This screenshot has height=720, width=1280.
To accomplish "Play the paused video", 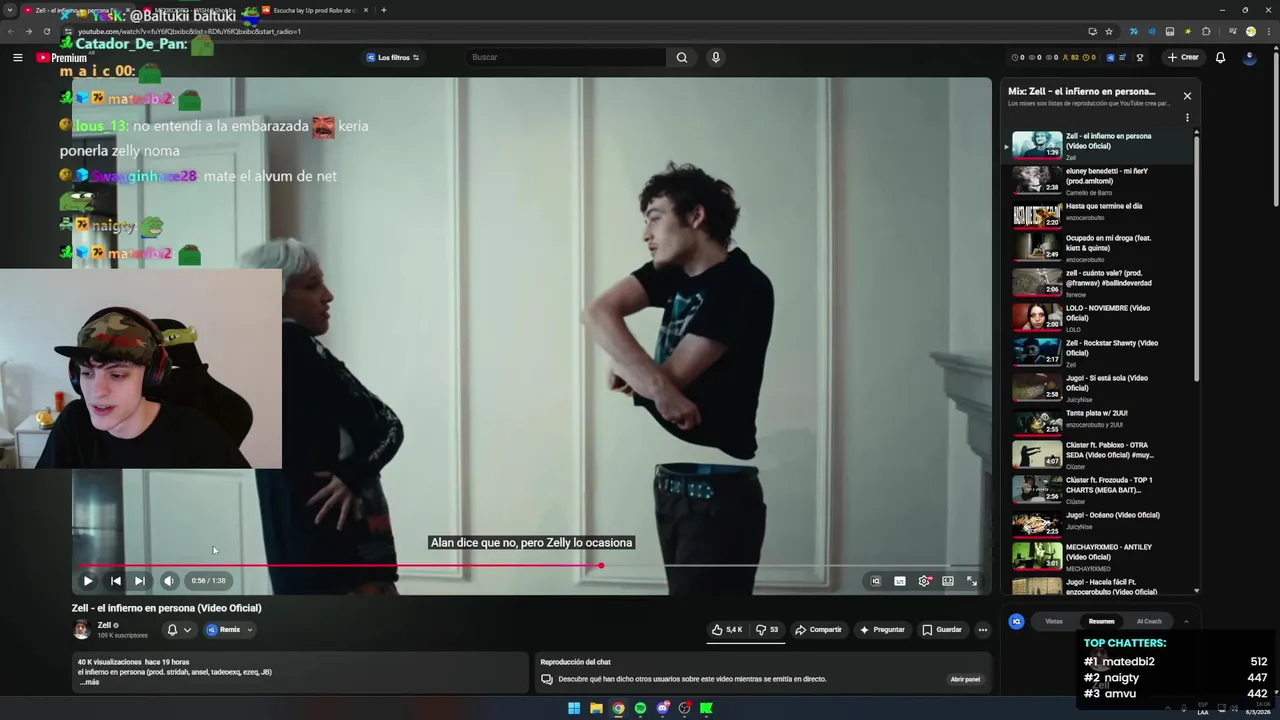I will 88,581.
